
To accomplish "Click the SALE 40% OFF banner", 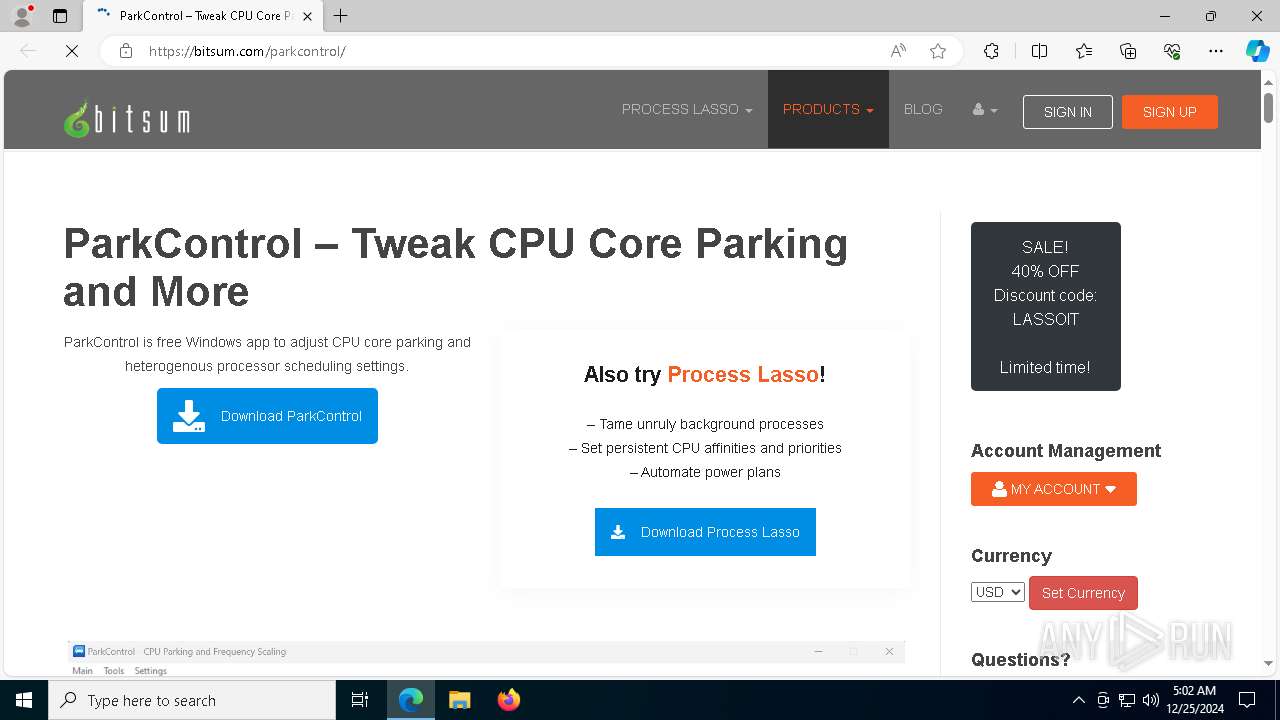I will (1046, 306).
